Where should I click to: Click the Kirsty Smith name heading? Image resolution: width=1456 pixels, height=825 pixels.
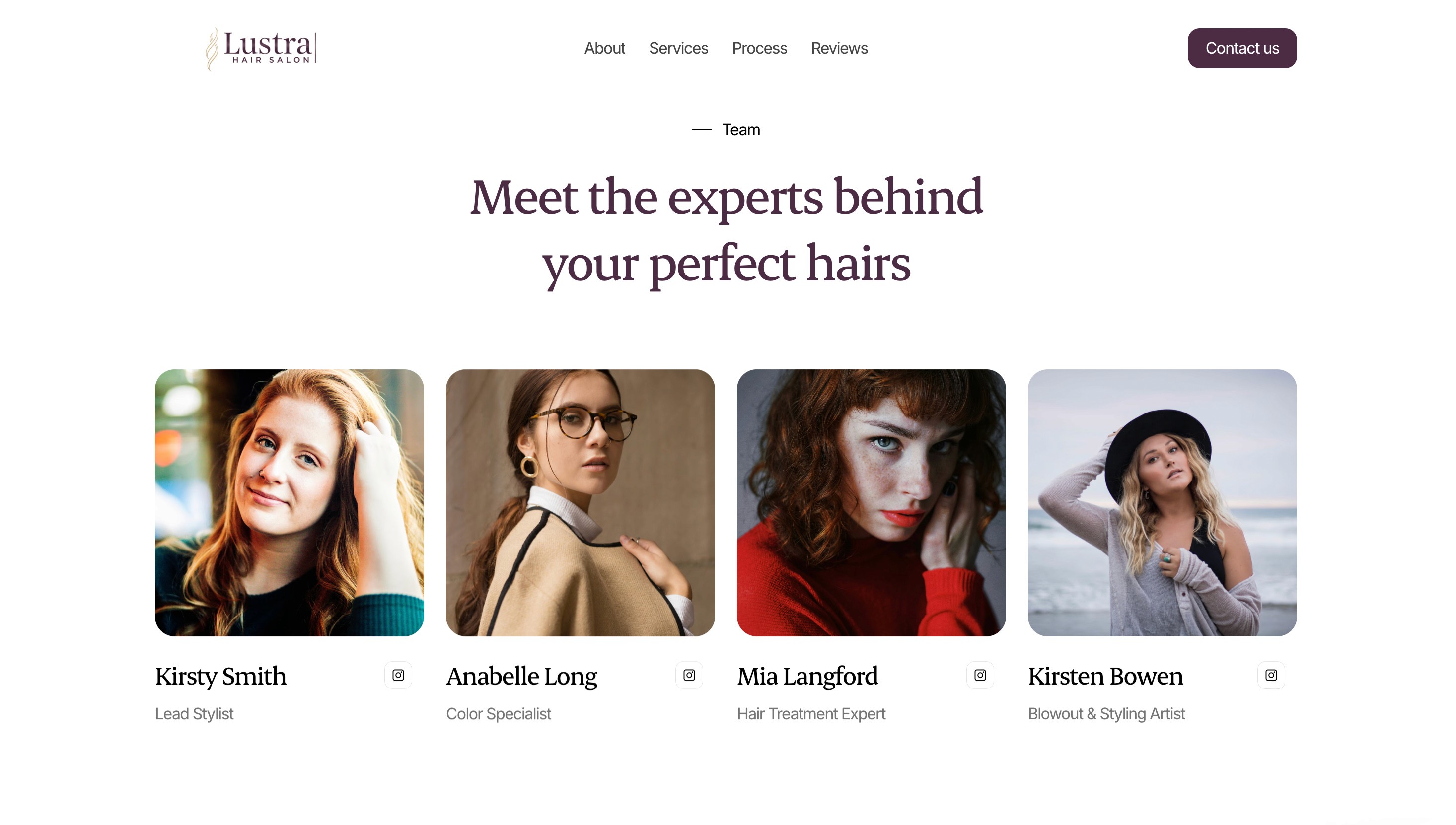point(220,676)
